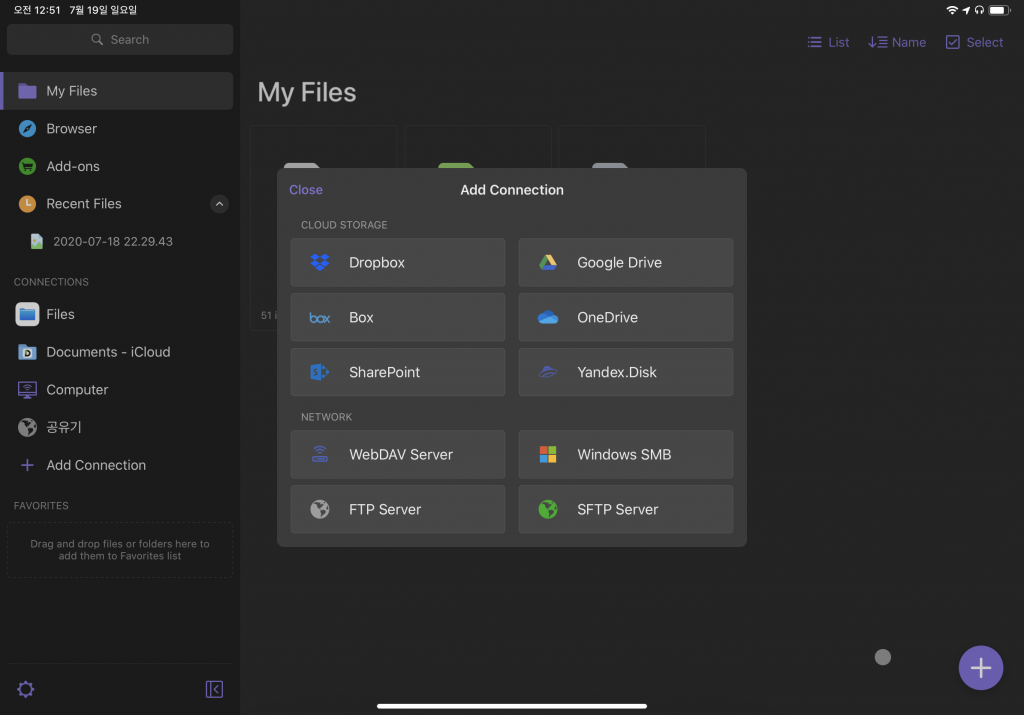
Task: Open My Files in the sidebar
Action: point(118,91)
